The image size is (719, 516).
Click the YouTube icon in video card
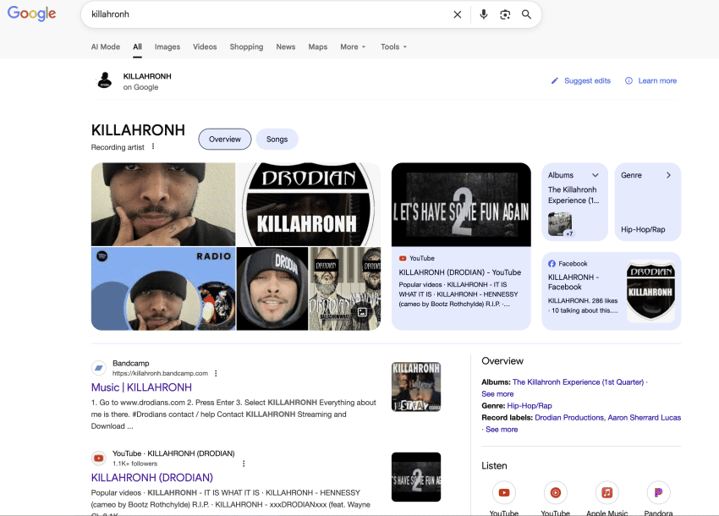[x=403, y=259]
